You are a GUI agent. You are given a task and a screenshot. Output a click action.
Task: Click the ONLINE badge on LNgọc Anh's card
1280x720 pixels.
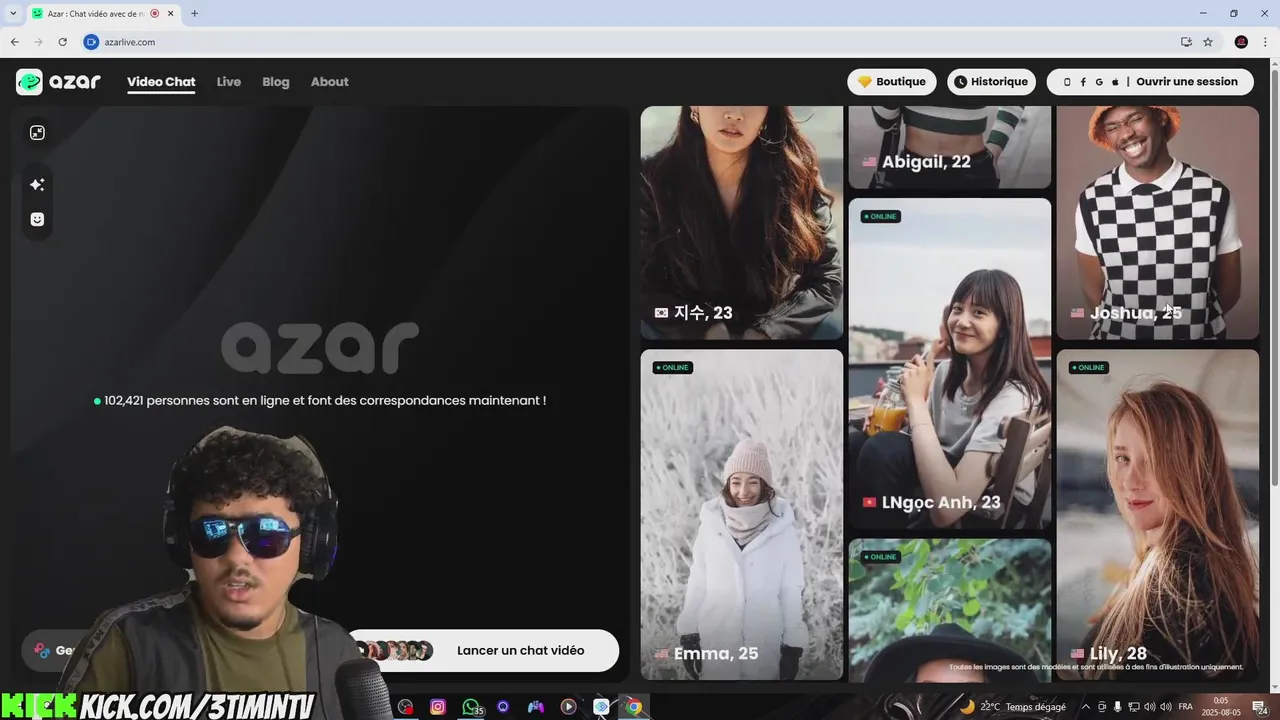pyautogui.click(x=879, y=216)
